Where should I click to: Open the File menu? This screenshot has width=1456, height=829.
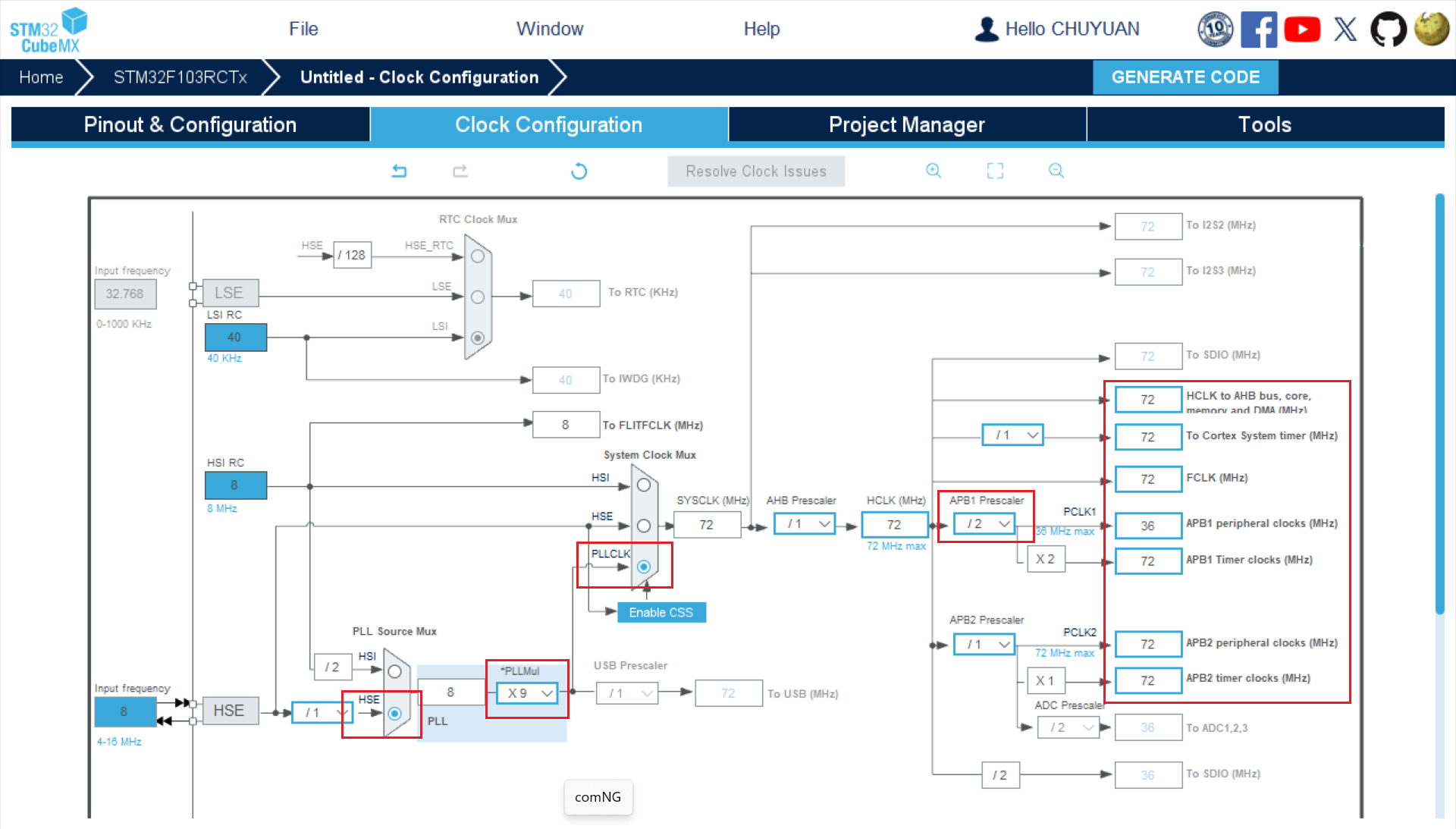point(303,29)
